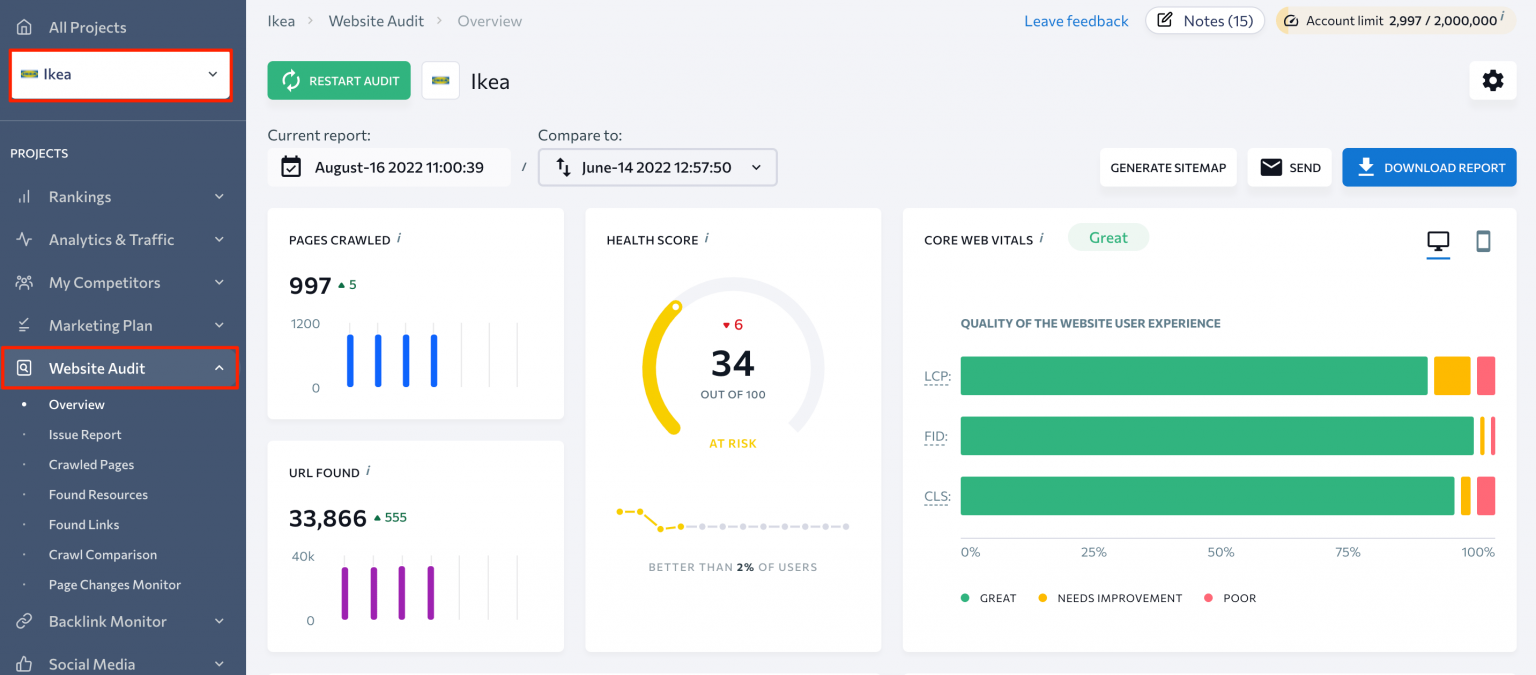1536x675 pixels.
Task: Click info icon beside Health Score
Action: tap(706, 239)
